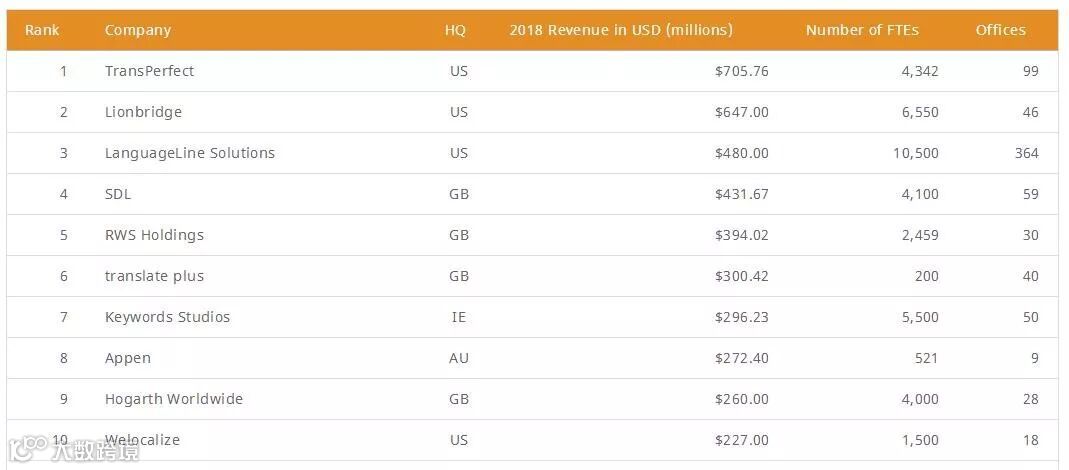Click the Number of FTEs header
This screenshot has height=470, width=1069.
coord(862,30)
